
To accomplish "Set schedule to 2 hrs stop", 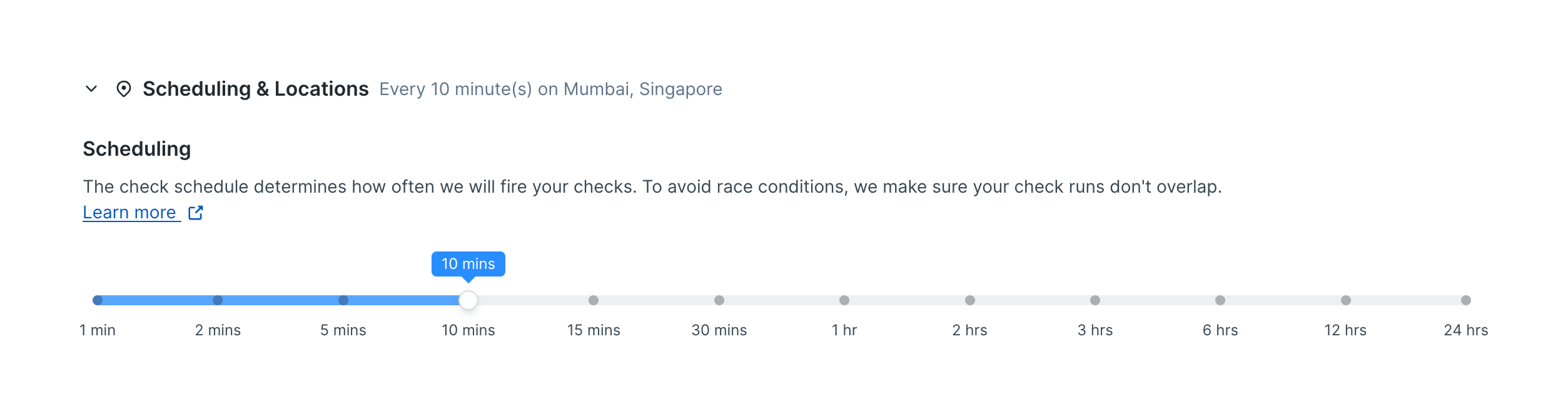I will 970,300.
